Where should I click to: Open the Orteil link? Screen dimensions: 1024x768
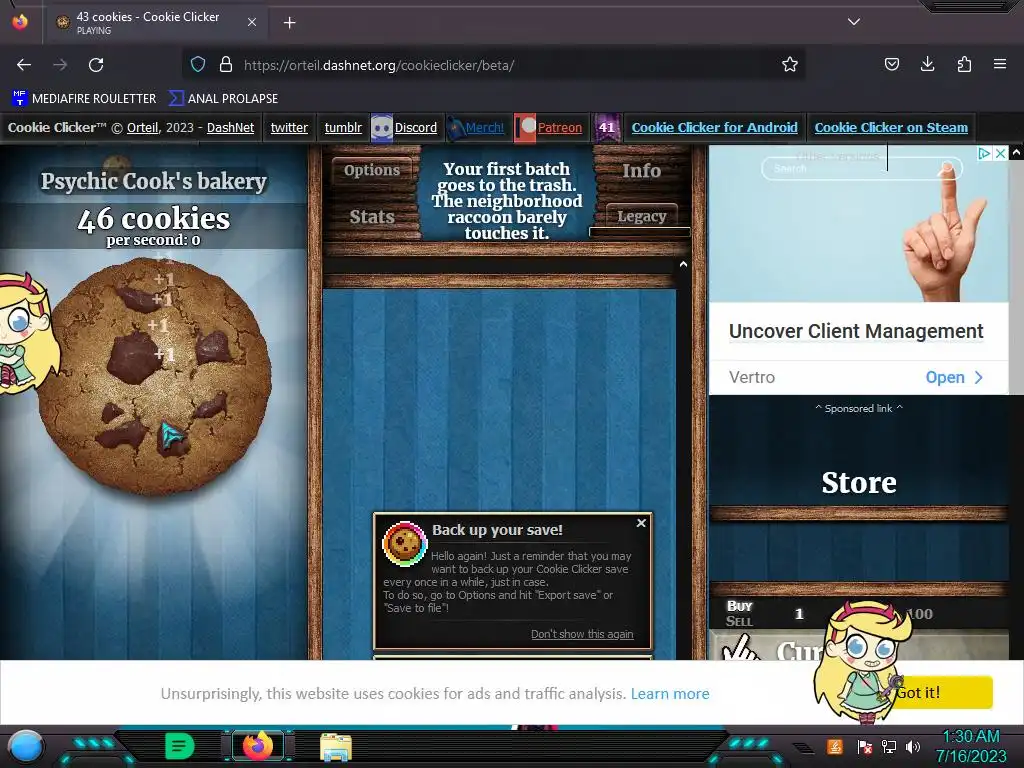[142, 127]
